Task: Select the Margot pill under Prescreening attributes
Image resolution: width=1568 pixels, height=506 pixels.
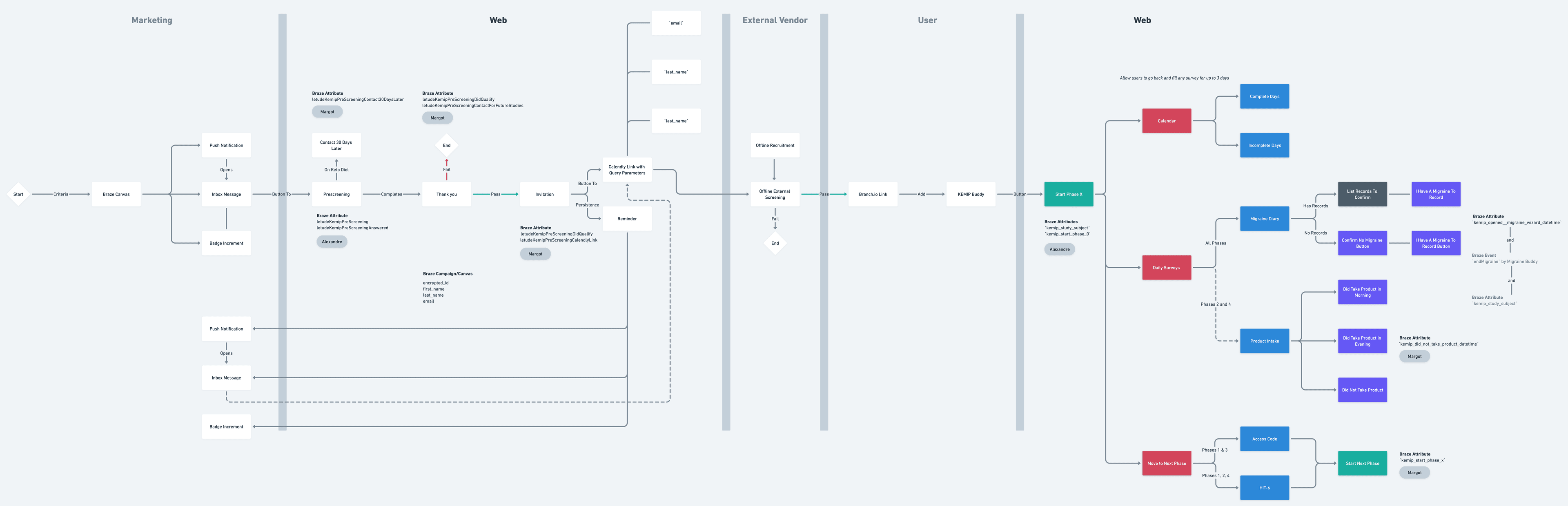Action: [327, 111]
